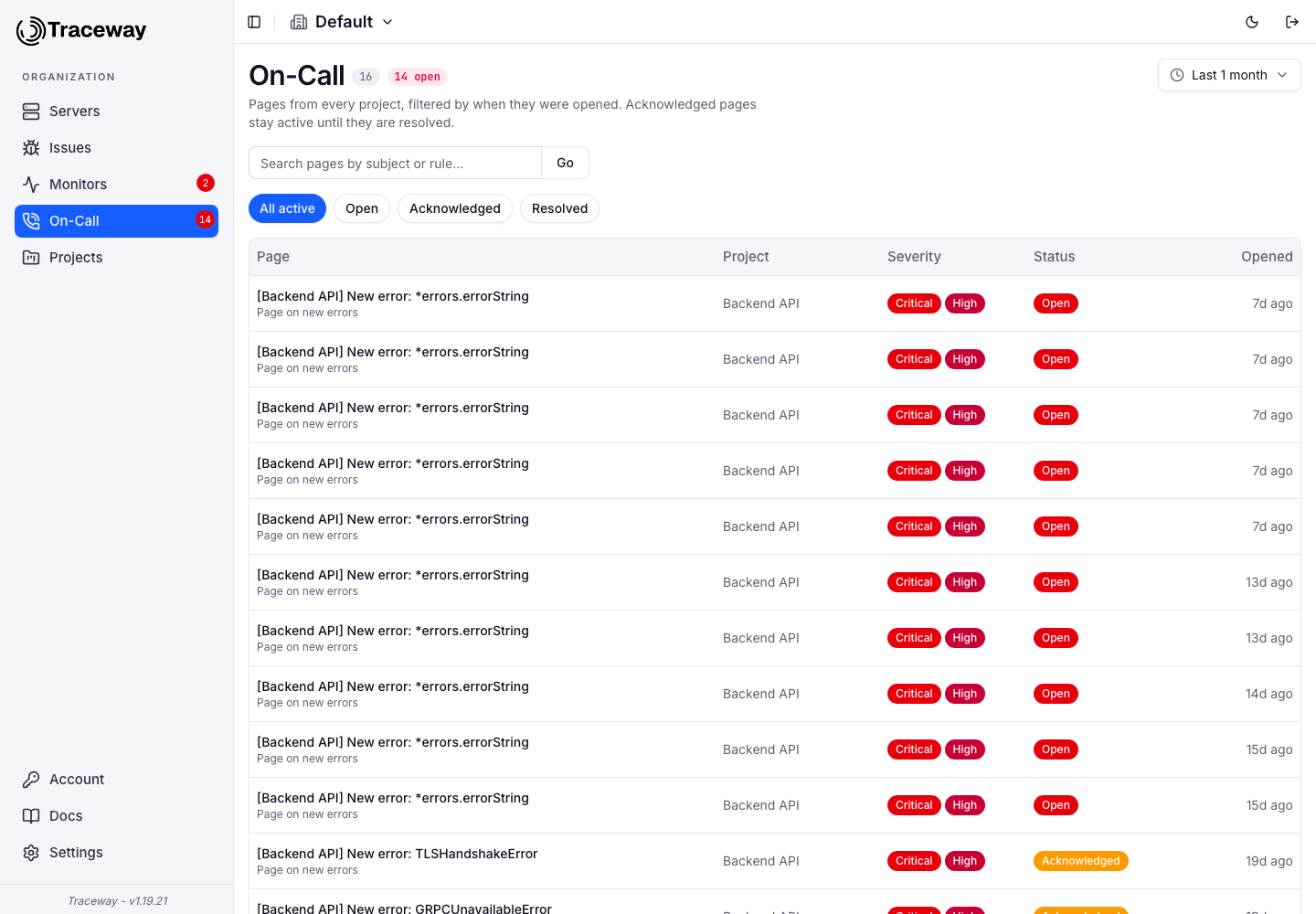Click the Traceway v1.19.21 version text
Viewport: 1316px width, 914px height.
[x=117, y=901]
